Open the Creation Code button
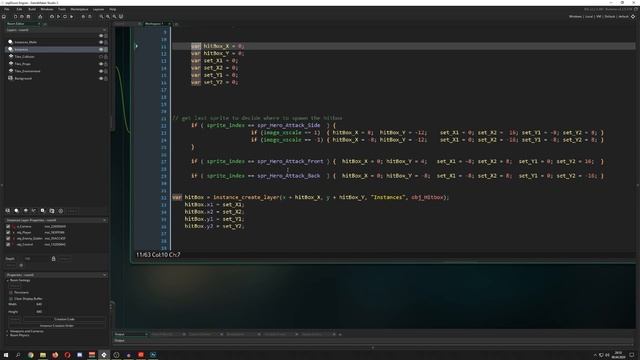 [64, 319]
